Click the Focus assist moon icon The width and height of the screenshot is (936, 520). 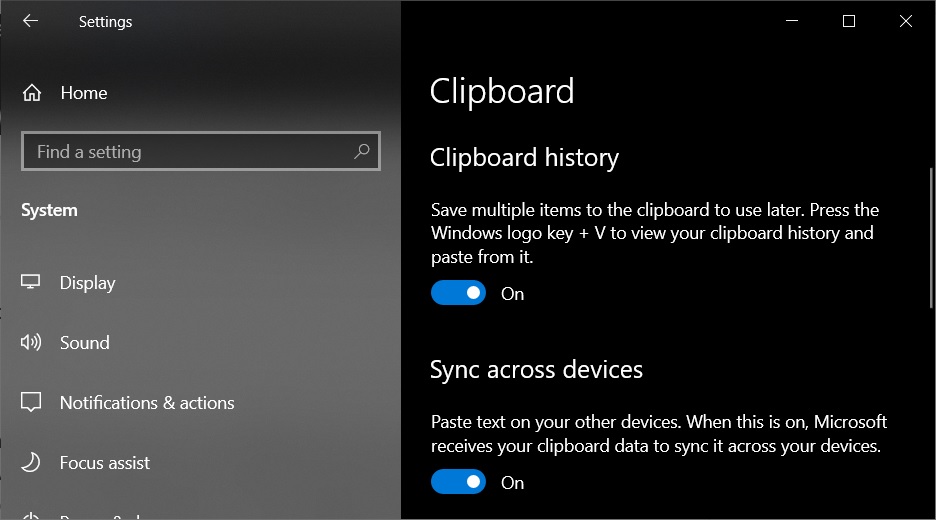point(31,463)
